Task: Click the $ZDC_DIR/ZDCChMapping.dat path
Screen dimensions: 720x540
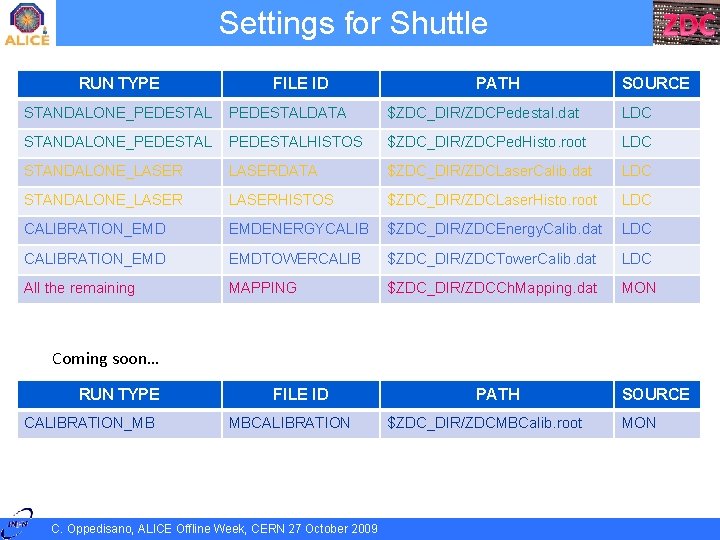Action: point(492,288)
